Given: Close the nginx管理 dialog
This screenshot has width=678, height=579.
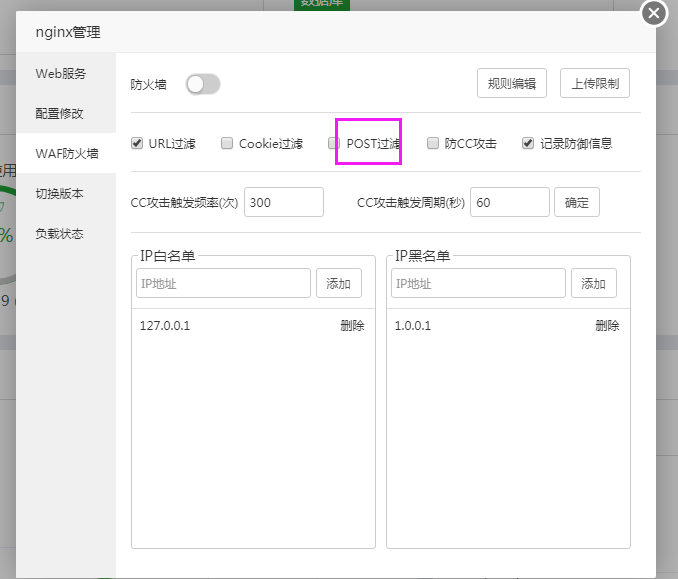Looking at the screenshot, I should click(x=654, y=13).
